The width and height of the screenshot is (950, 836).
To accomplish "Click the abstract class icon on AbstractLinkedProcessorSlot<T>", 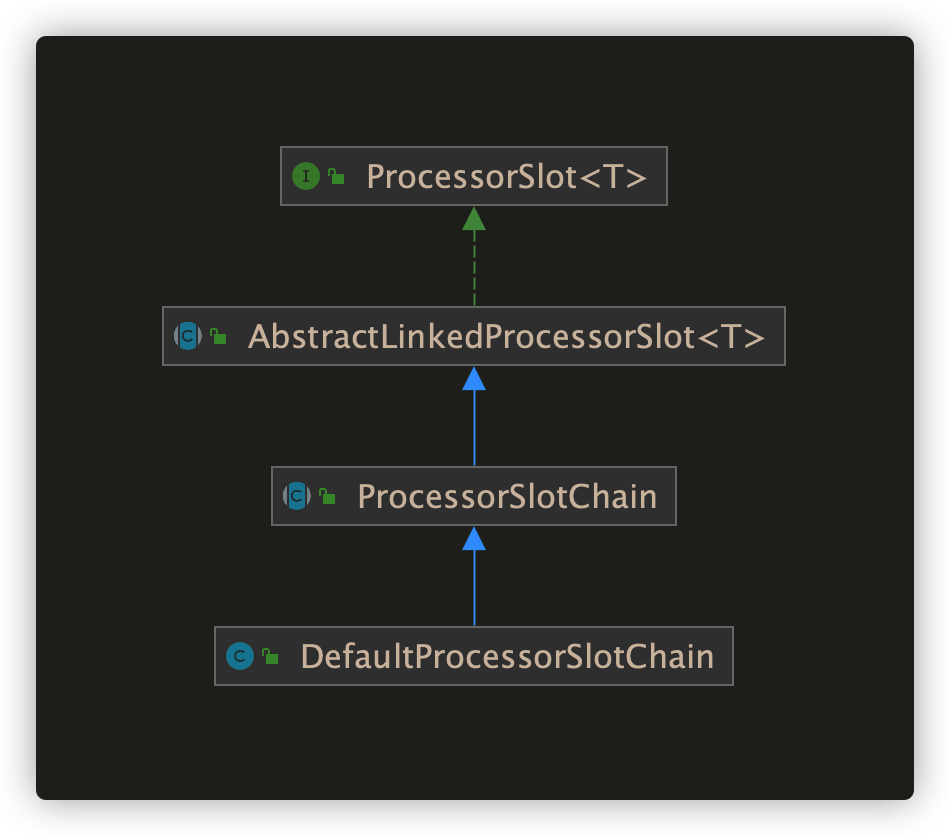I will 187,336.
